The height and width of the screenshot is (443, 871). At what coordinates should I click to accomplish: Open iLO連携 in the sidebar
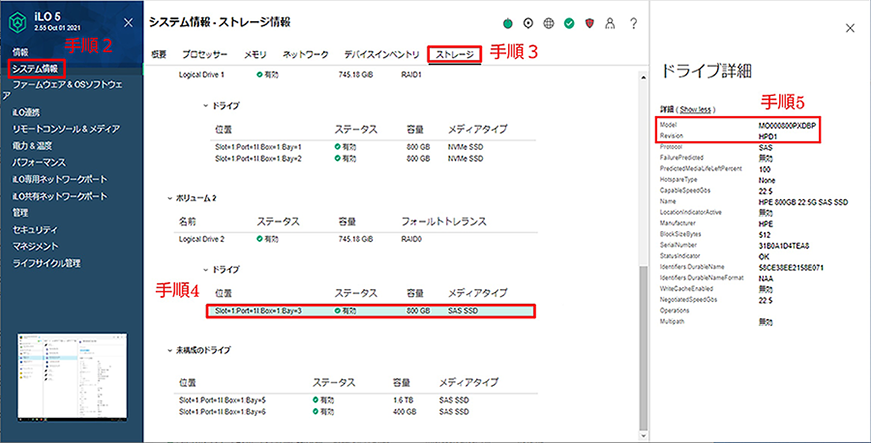[26, 112]
